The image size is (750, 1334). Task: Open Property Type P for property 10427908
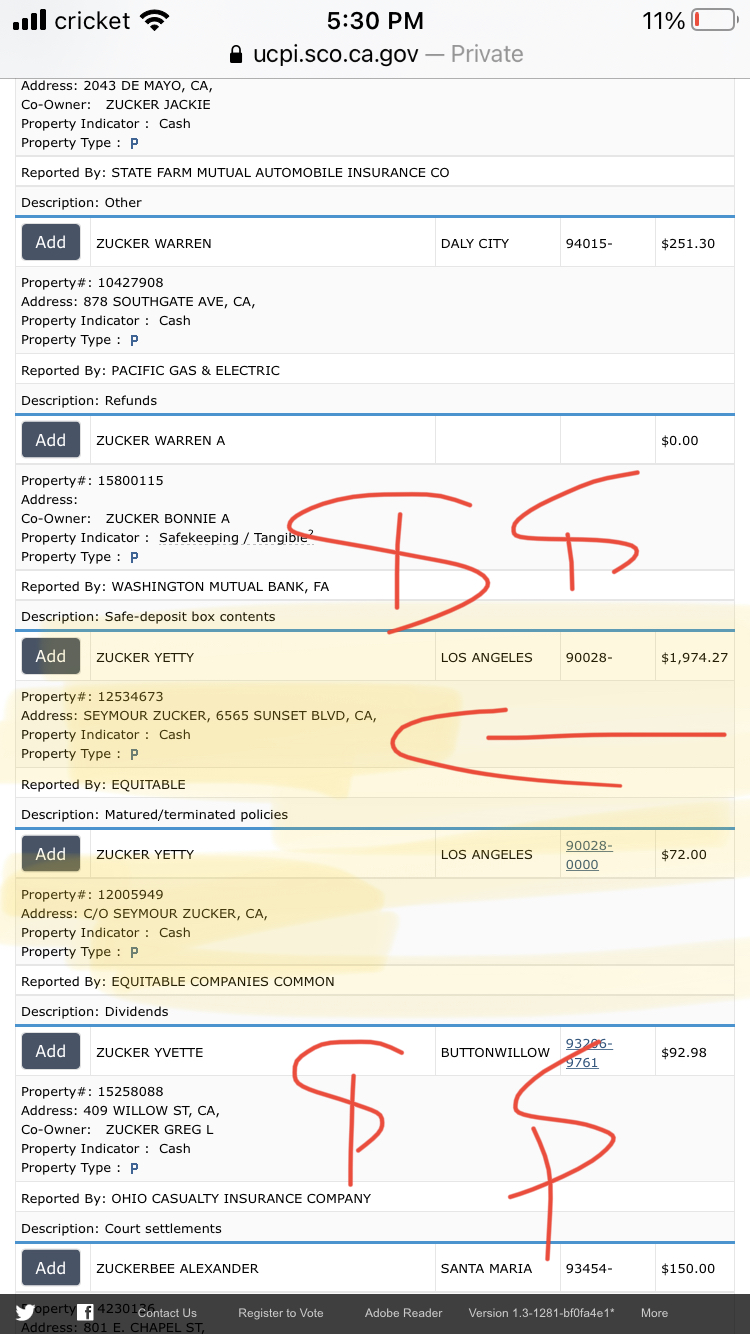click(x=134, y=341)
